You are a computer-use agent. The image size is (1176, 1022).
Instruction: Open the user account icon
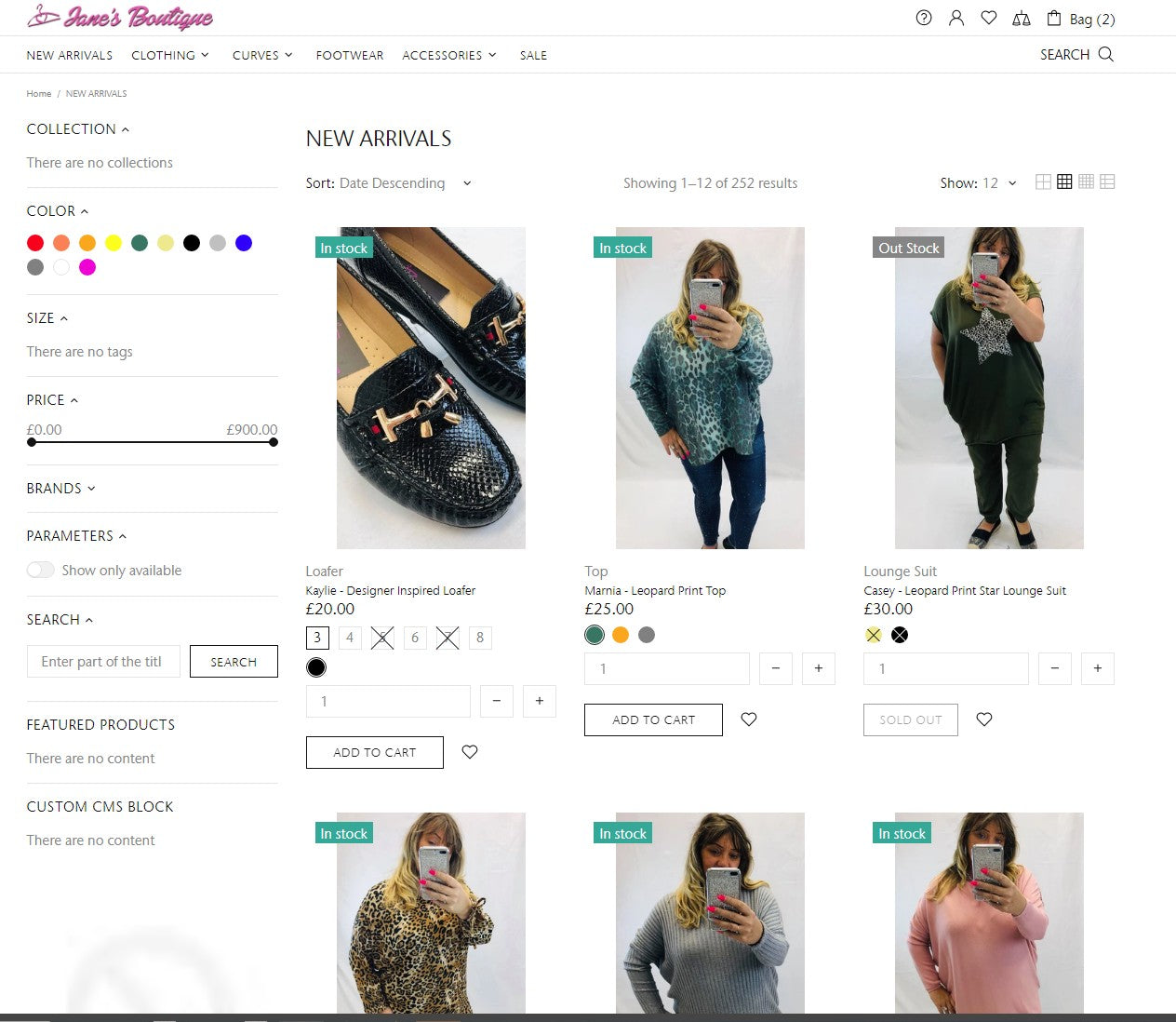point(955,18)
